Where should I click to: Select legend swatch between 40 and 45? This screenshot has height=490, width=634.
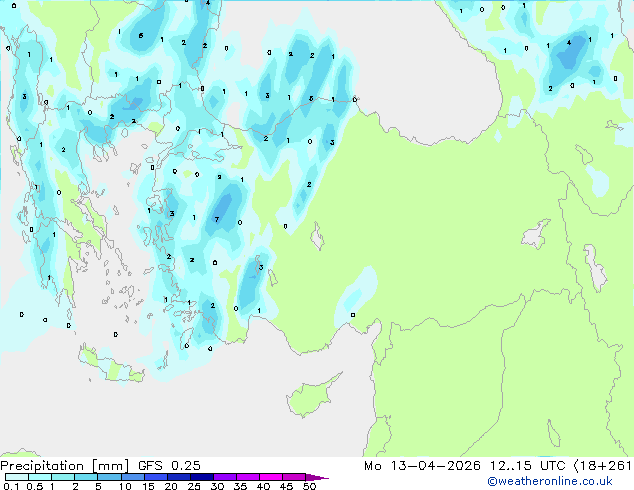tap(271, 477)
